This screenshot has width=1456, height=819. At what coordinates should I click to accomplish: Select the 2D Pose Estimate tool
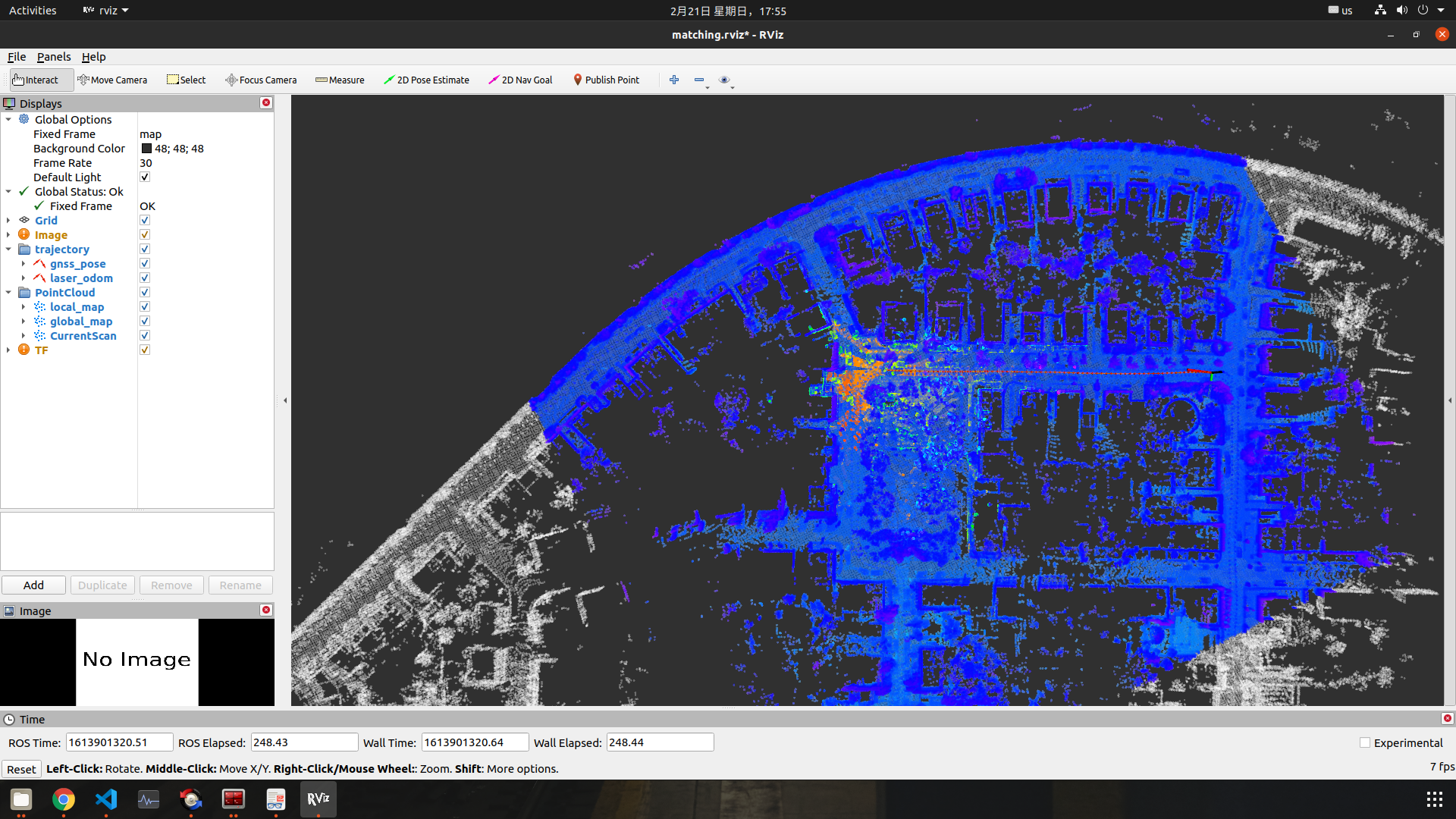click(426, 80)
